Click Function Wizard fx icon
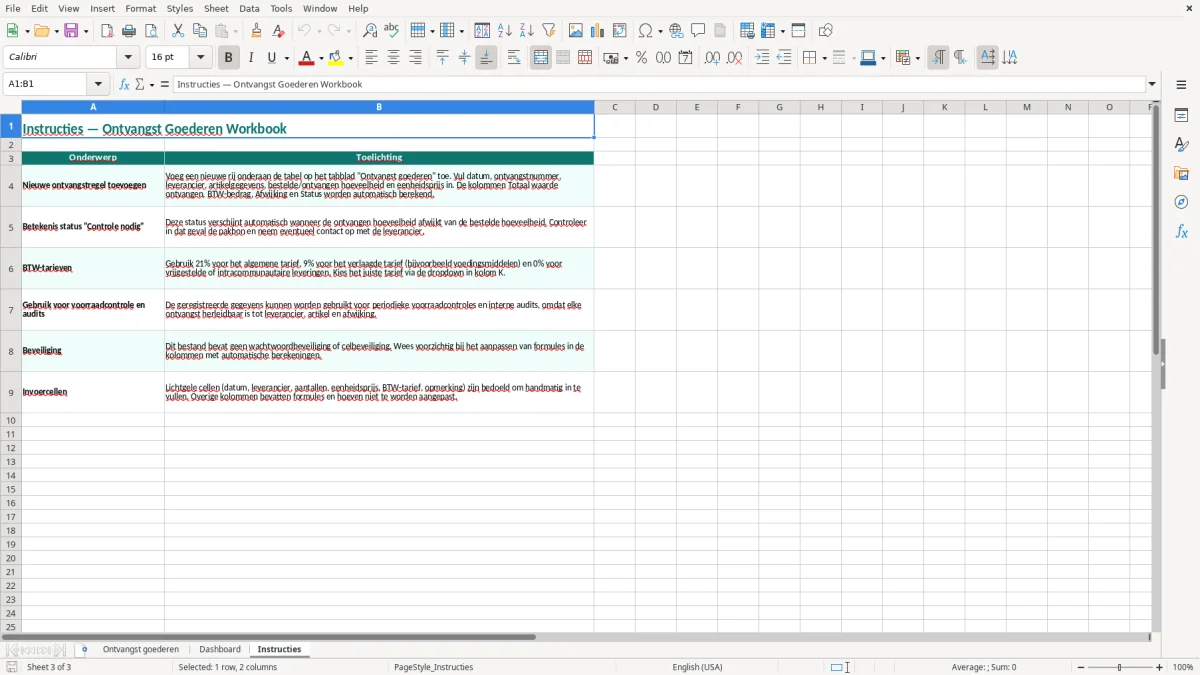Image resolution: width=1200 pixels, height=675 pixels. click(124, 84)
